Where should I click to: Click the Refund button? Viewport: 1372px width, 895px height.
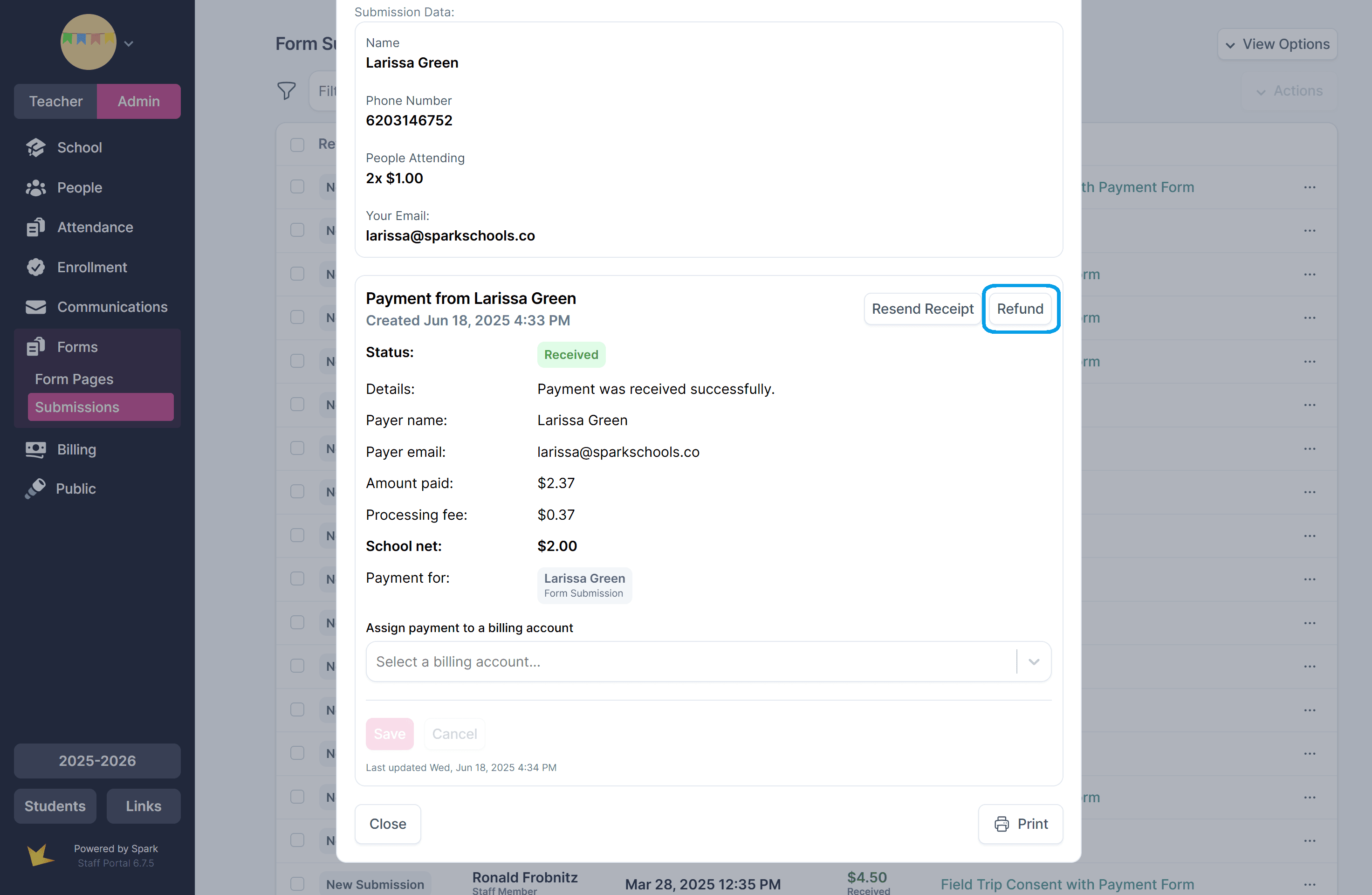click(1020, 309)
